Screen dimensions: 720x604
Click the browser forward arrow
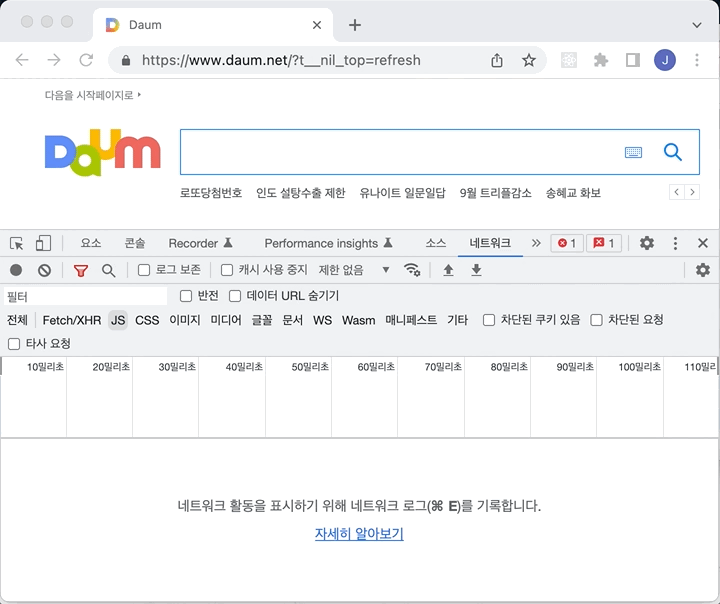coord(54,60)
